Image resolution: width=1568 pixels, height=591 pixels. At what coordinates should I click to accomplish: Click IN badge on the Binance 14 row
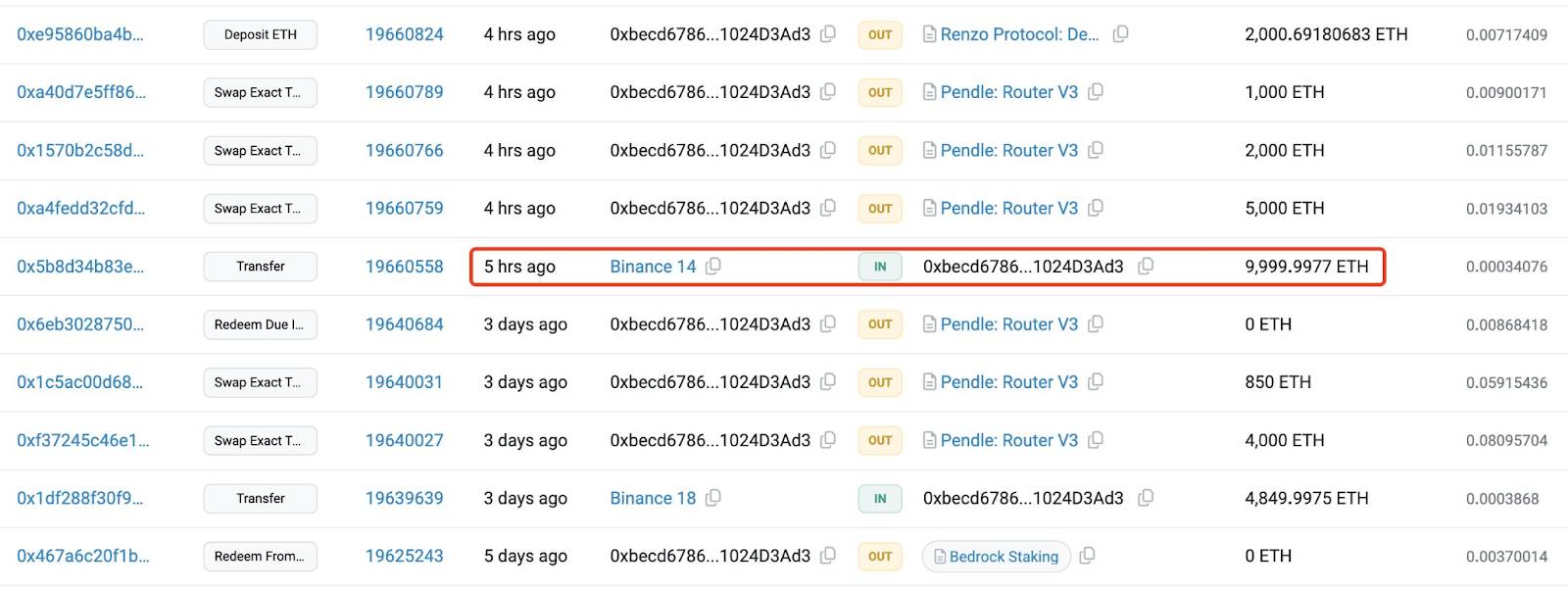(880, 267)
